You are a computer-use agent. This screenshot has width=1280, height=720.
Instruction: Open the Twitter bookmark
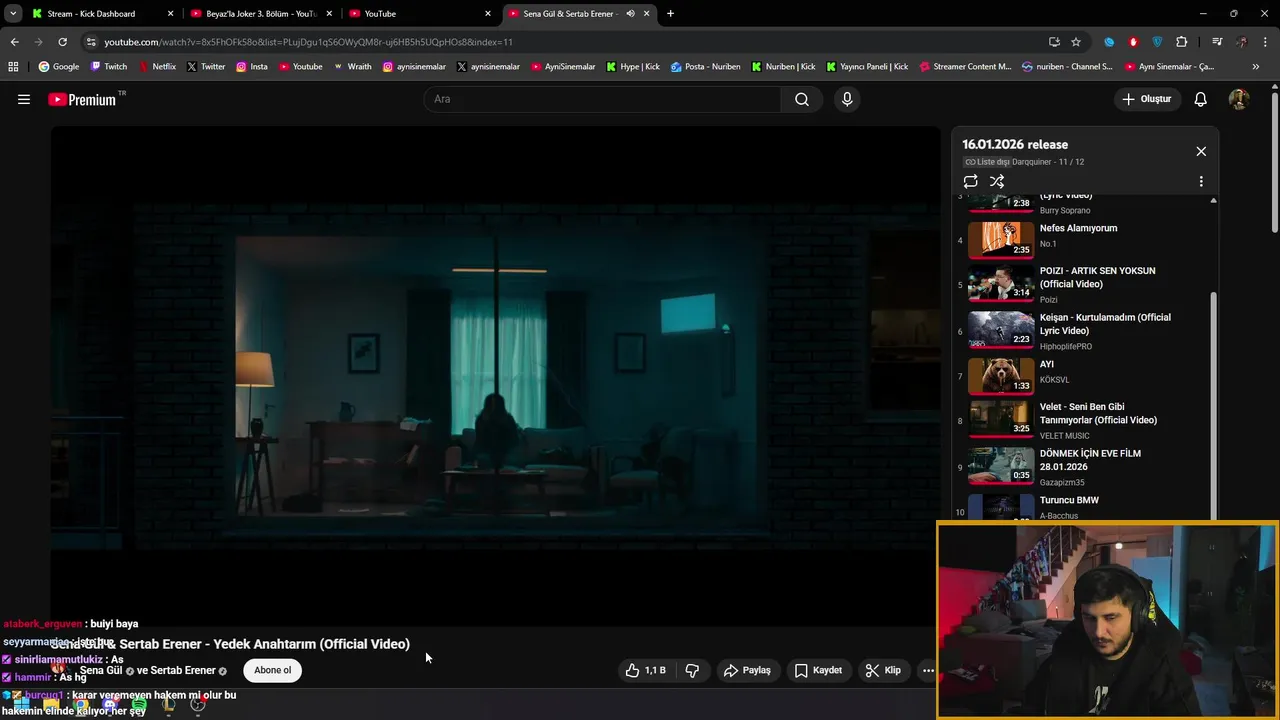point(206,67)
